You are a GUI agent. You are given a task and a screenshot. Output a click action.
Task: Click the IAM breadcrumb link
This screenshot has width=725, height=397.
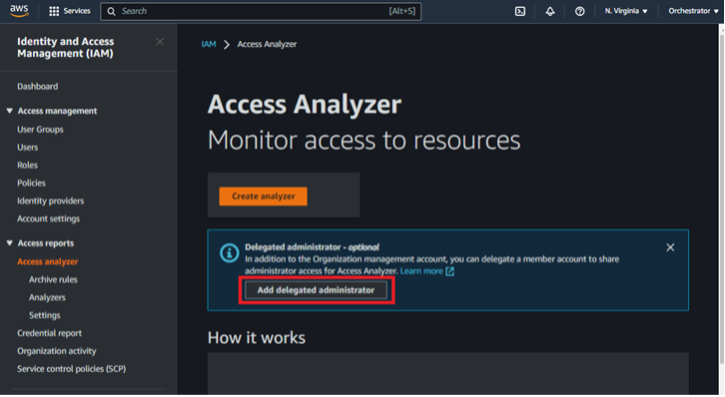click(209, 44)
